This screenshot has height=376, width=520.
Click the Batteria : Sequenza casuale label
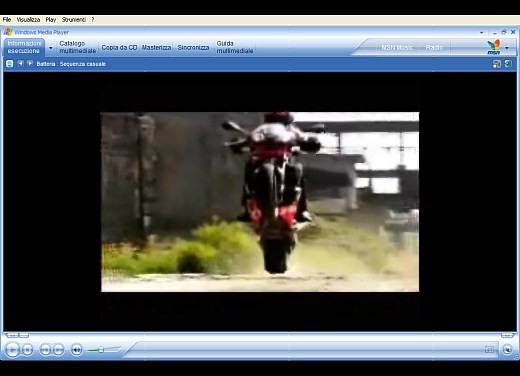pyautogui.click(x=71, y=64)
